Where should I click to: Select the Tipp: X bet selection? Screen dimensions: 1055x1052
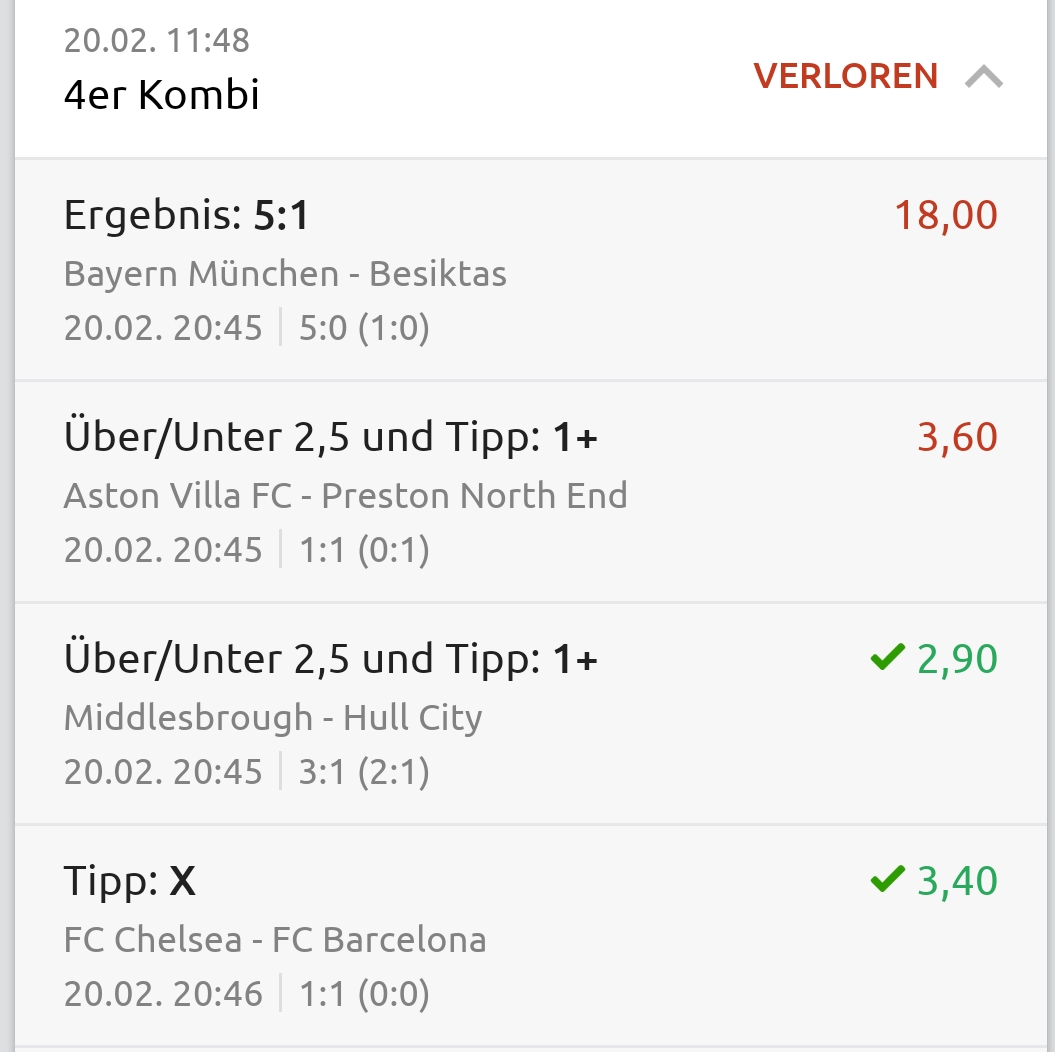[x=130, y=881]
